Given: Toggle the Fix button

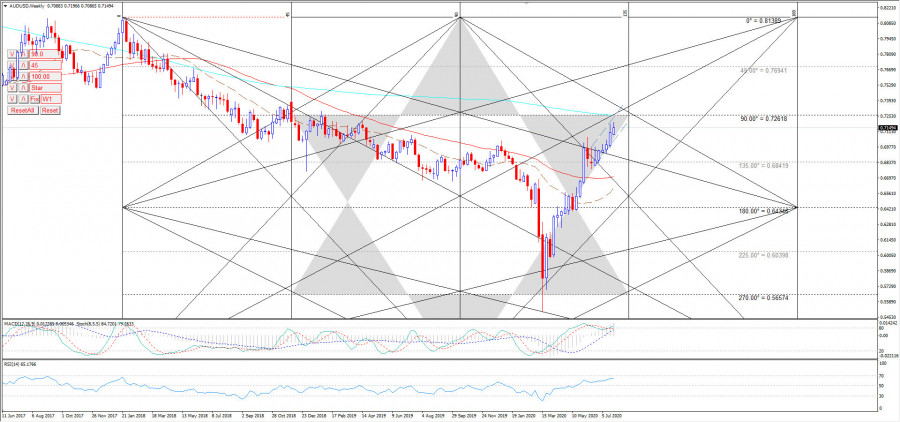Looking at the screenshot, I should (x=33, y=99).
